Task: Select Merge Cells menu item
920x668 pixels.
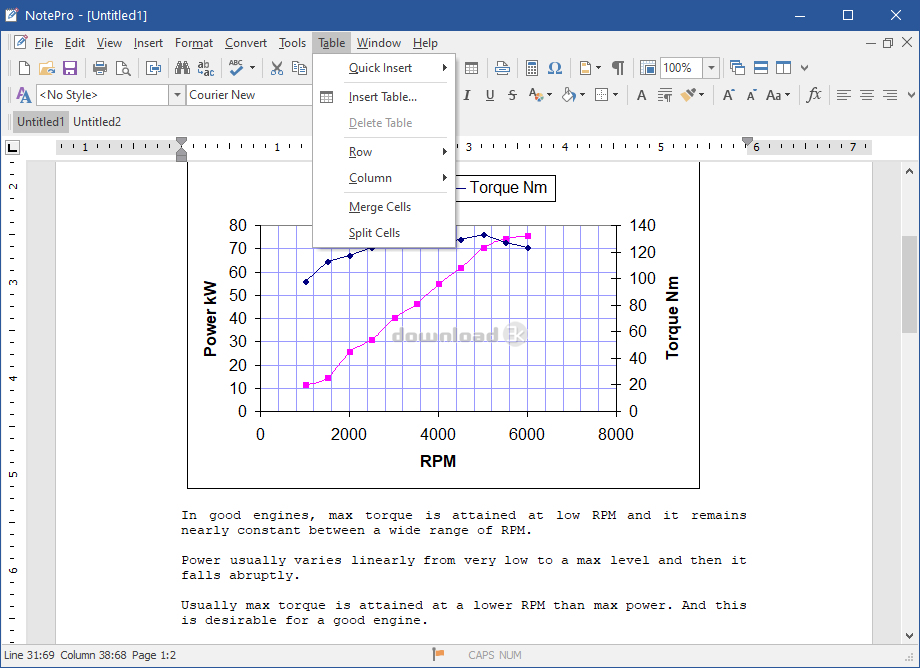Action: pyautogui.click(x=384, y=207)
